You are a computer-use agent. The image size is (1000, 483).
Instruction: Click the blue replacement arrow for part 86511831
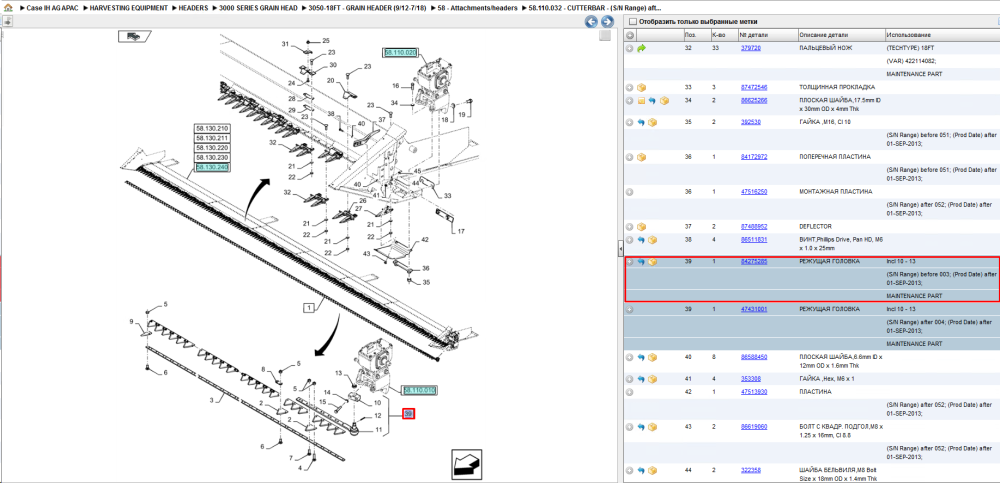[x=641, y=240]
